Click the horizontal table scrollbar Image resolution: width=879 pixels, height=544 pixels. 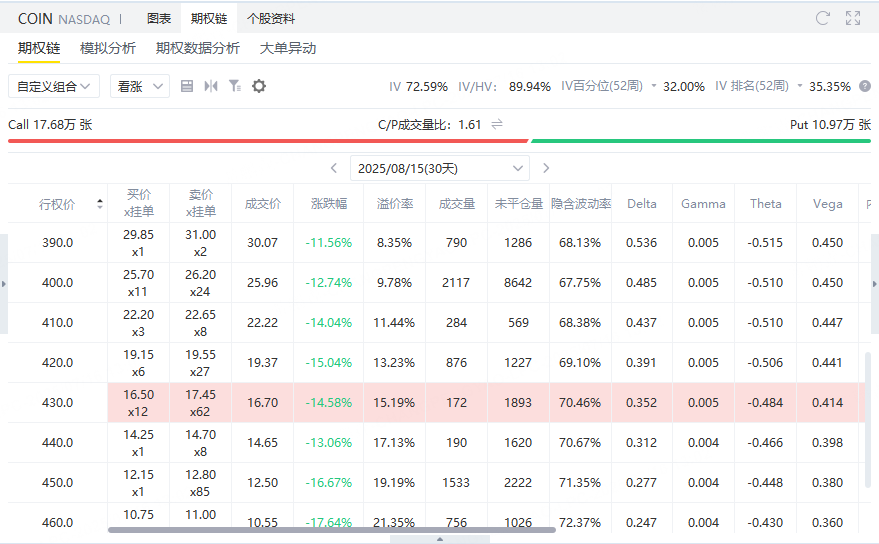[x=331, y=529]
